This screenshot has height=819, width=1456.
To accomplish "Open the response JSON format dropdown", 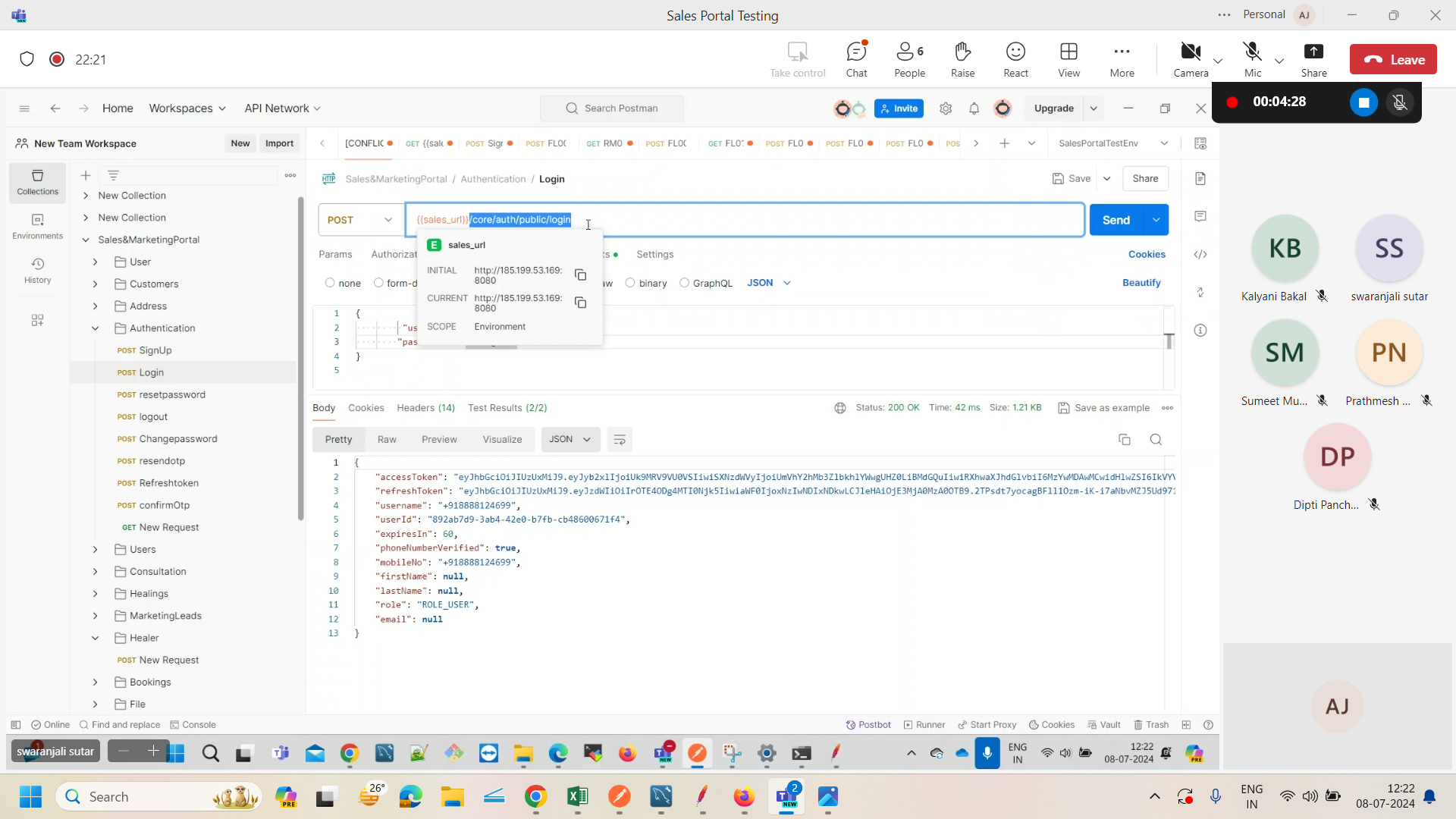I will [x=570, y=440].
